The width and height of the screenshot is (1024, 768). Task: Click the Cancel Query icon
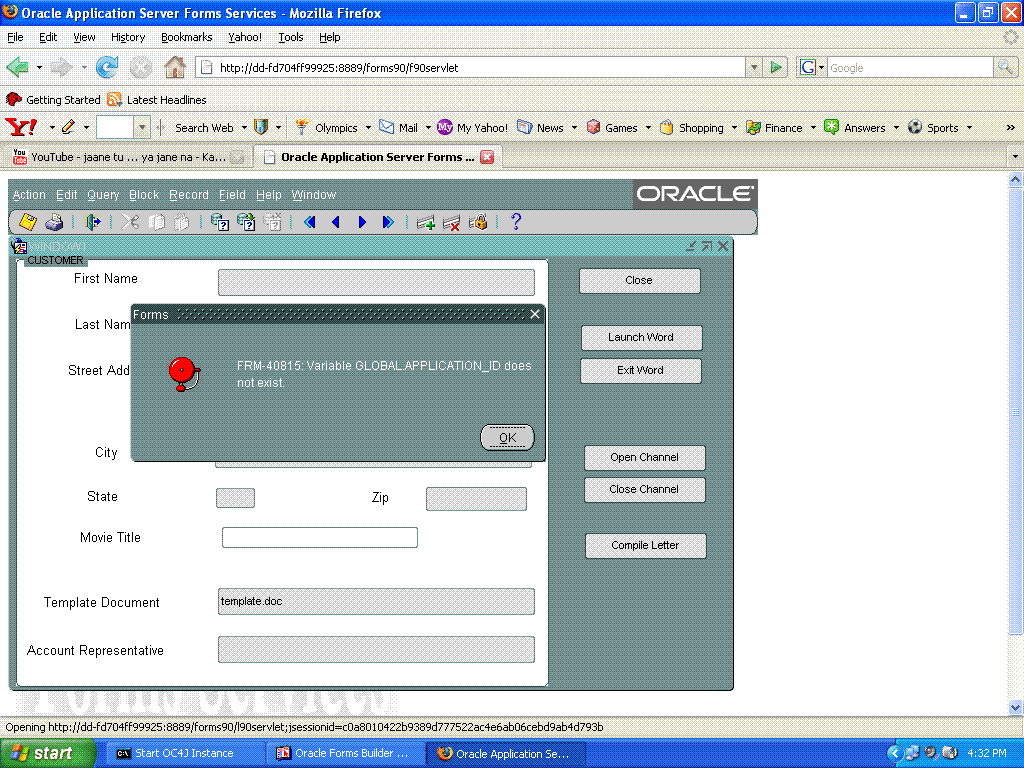click(272, 222)
